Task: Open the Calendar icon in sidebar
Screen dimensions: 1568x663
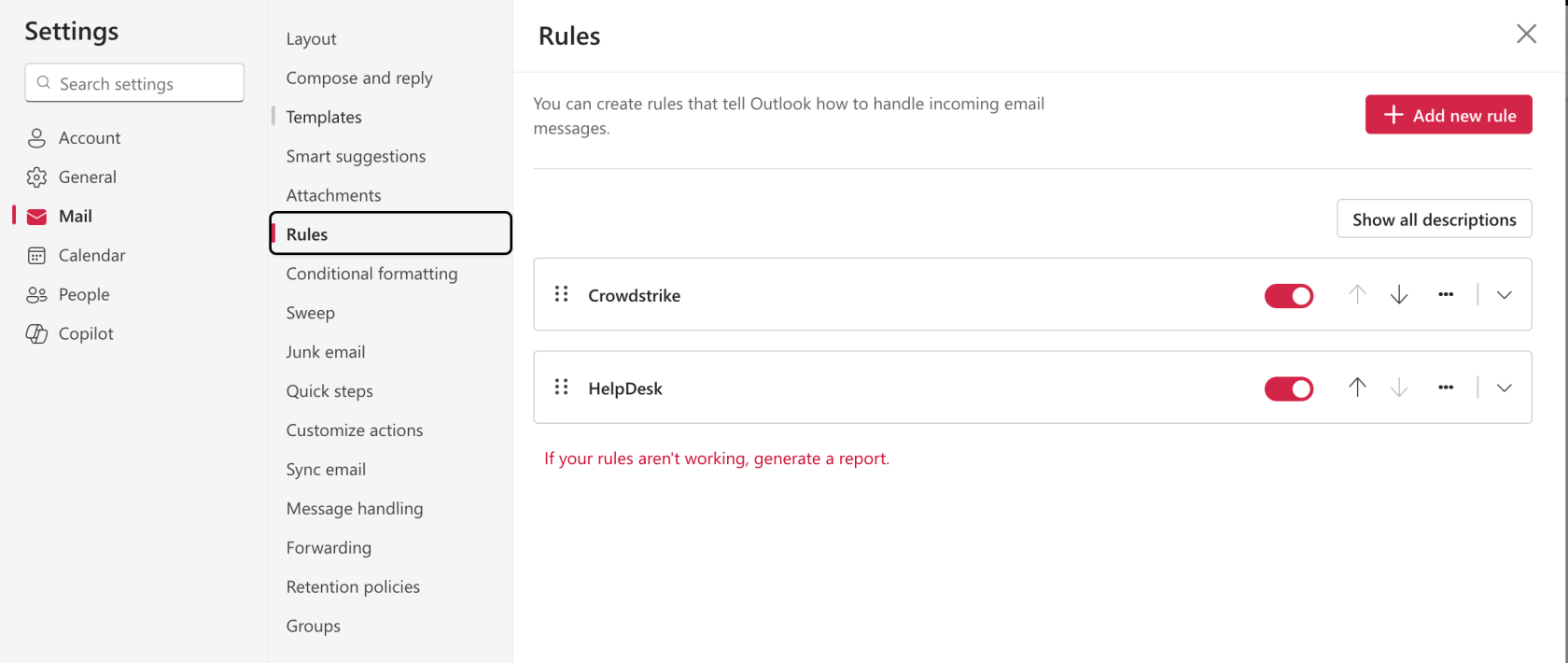Action: 36,256
